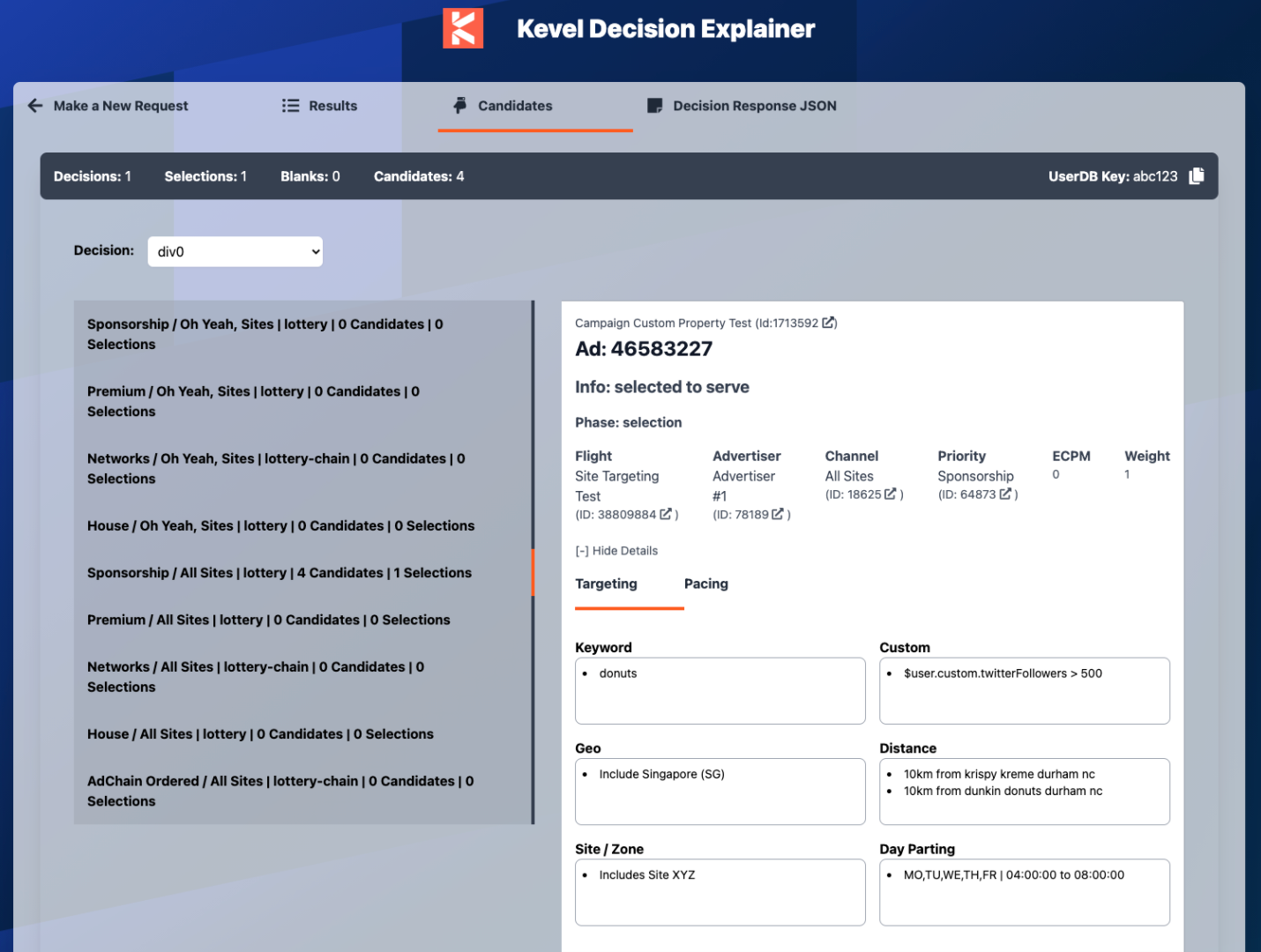Image resolution: width=1261 pixels, height=952 pixels.
Task: Copy the UserDB key with clipboard icon
Action: [x=1197, y=176]
